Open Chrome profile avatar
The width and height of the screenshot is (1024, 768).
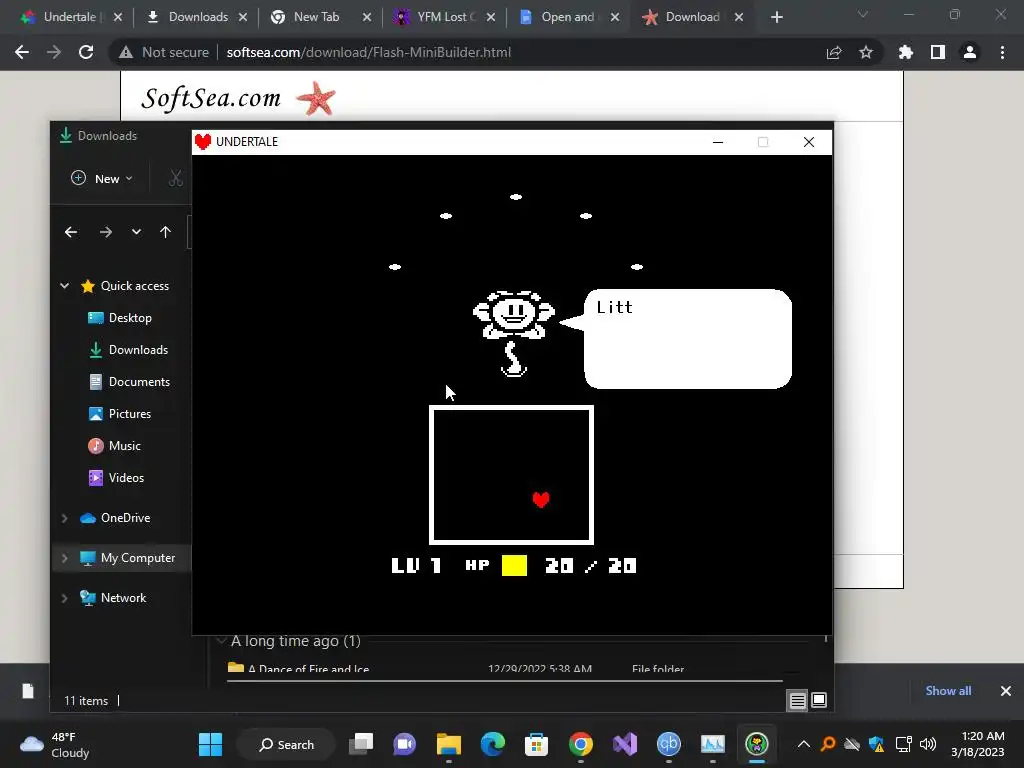coord(970,52)
